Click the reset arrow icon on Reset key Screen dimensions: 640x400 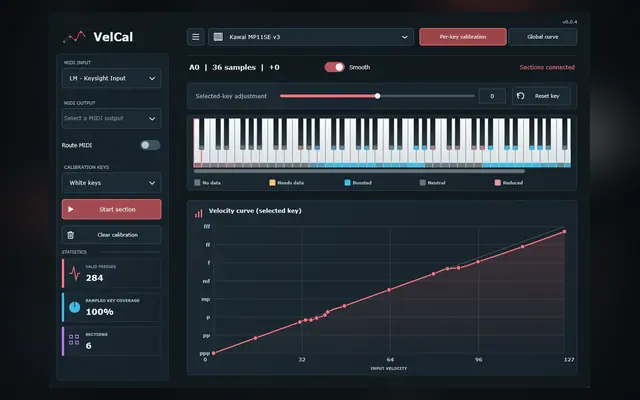(x=520, y=96)
